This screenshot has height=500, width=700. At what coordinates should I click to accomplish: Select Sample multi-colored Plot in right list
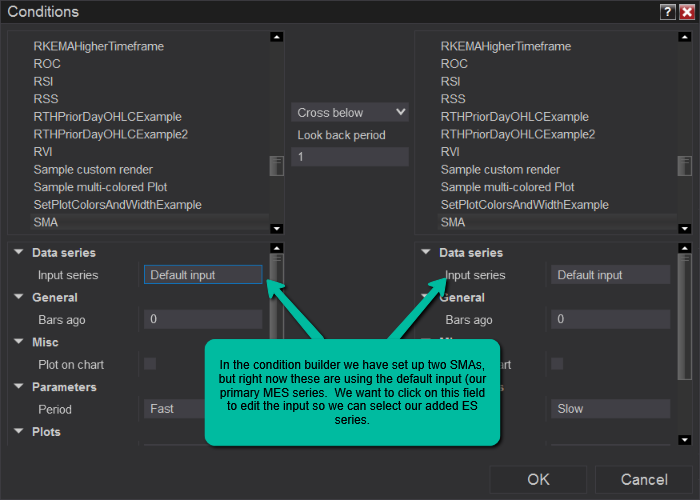pyautogui.click(x=508, y=187)
